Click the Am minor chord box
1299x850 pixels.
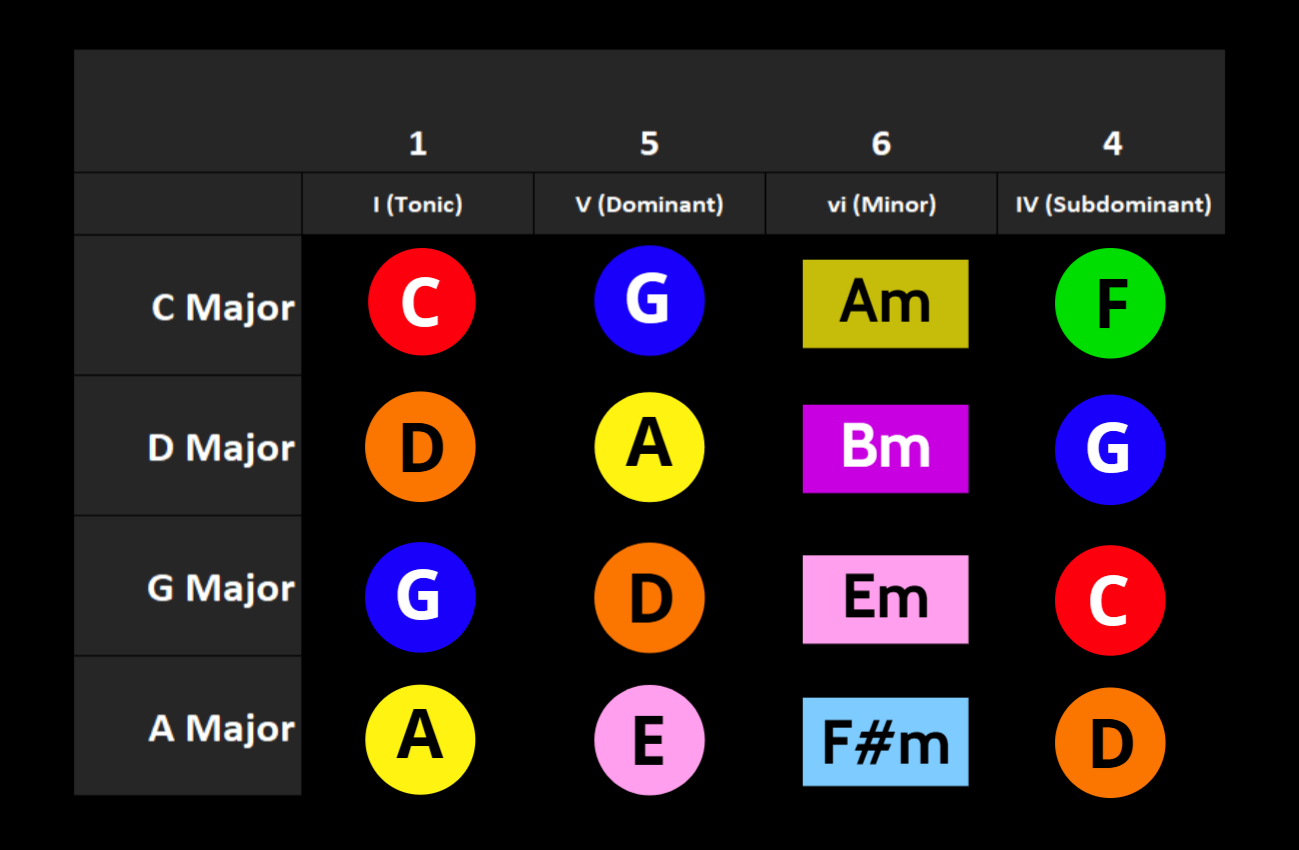(885, 304)
